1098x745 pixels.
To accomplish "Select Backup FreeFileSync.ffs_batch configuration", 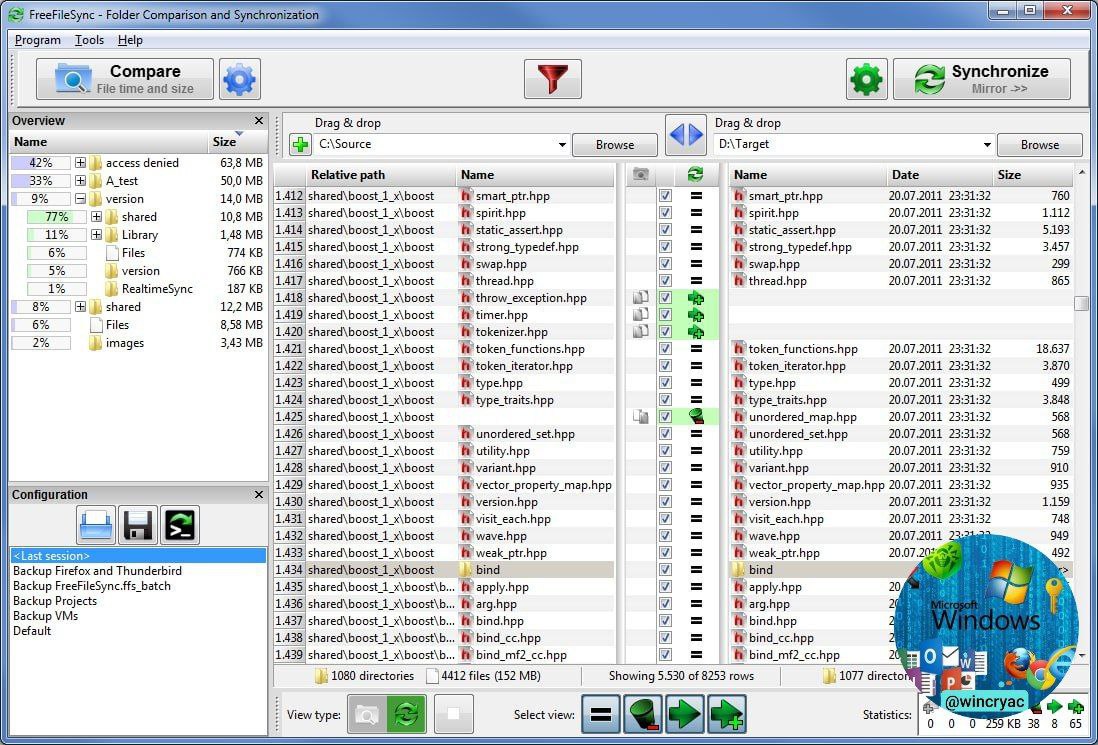I will pyautogui.click(x=92, y=586).
